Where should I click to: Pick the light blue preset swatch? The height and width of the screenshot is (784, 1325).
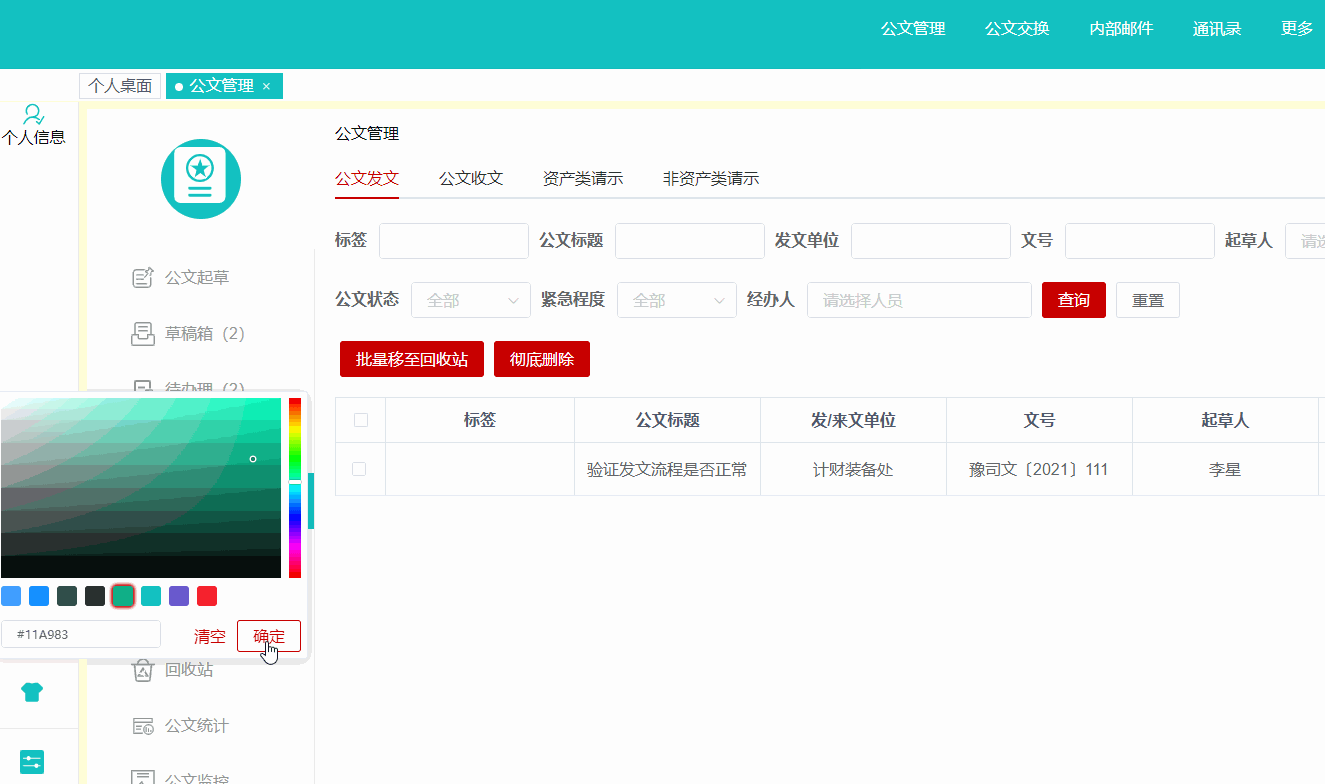pos(11,596)
